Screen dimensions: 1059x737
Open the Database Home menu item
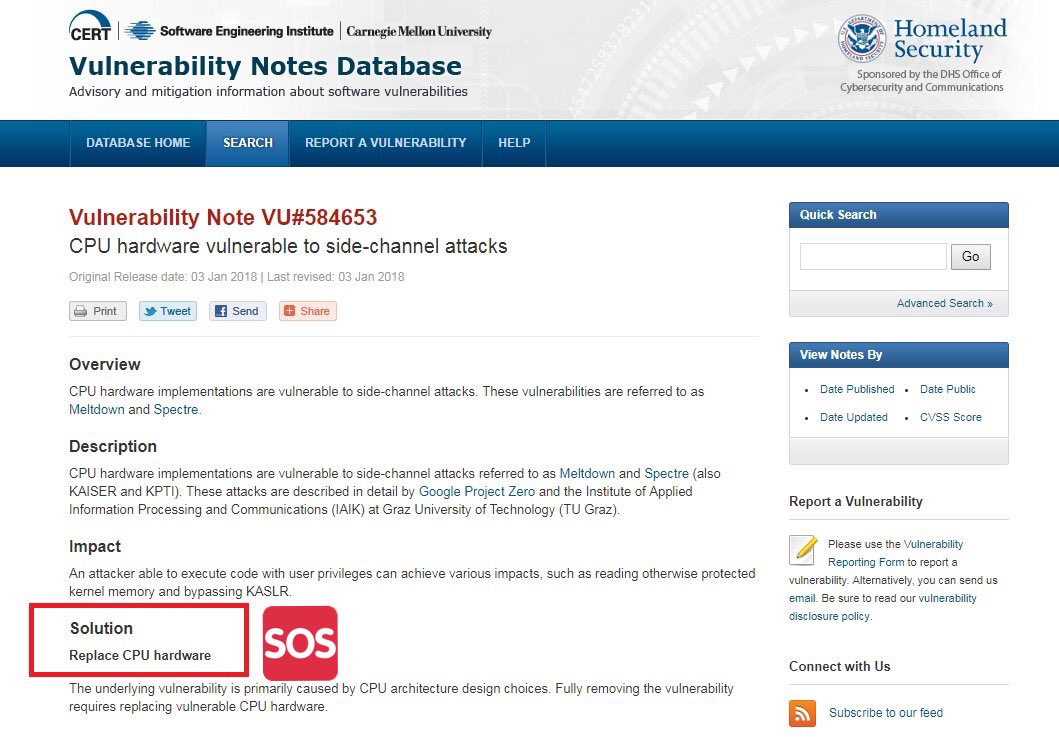tap(138, 143)
